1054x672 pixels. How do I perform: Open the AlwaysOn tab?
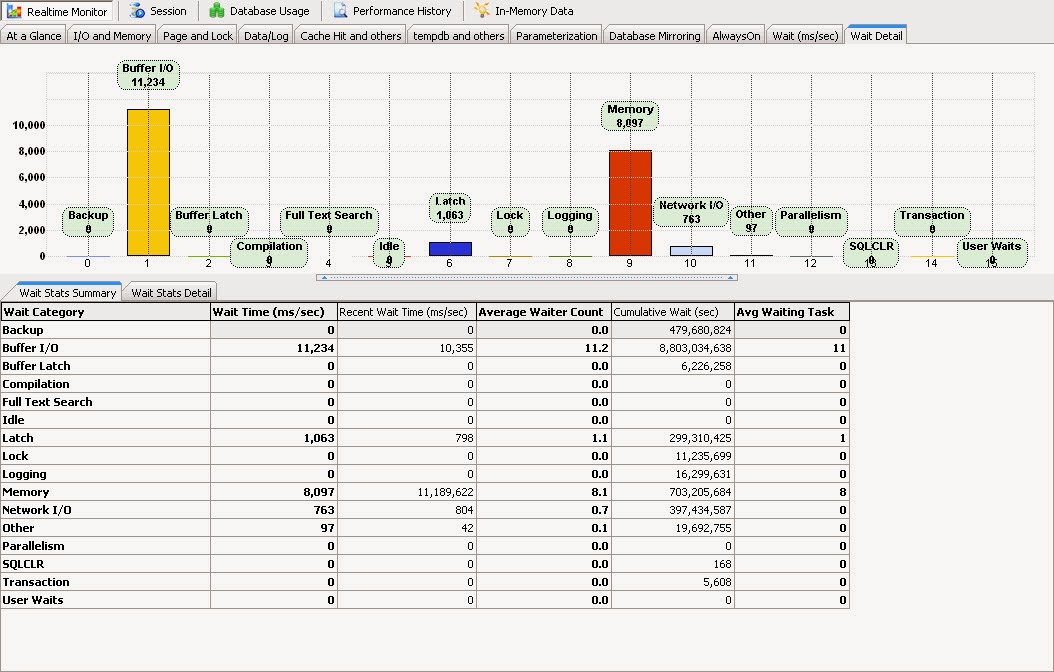coord(738,34)
